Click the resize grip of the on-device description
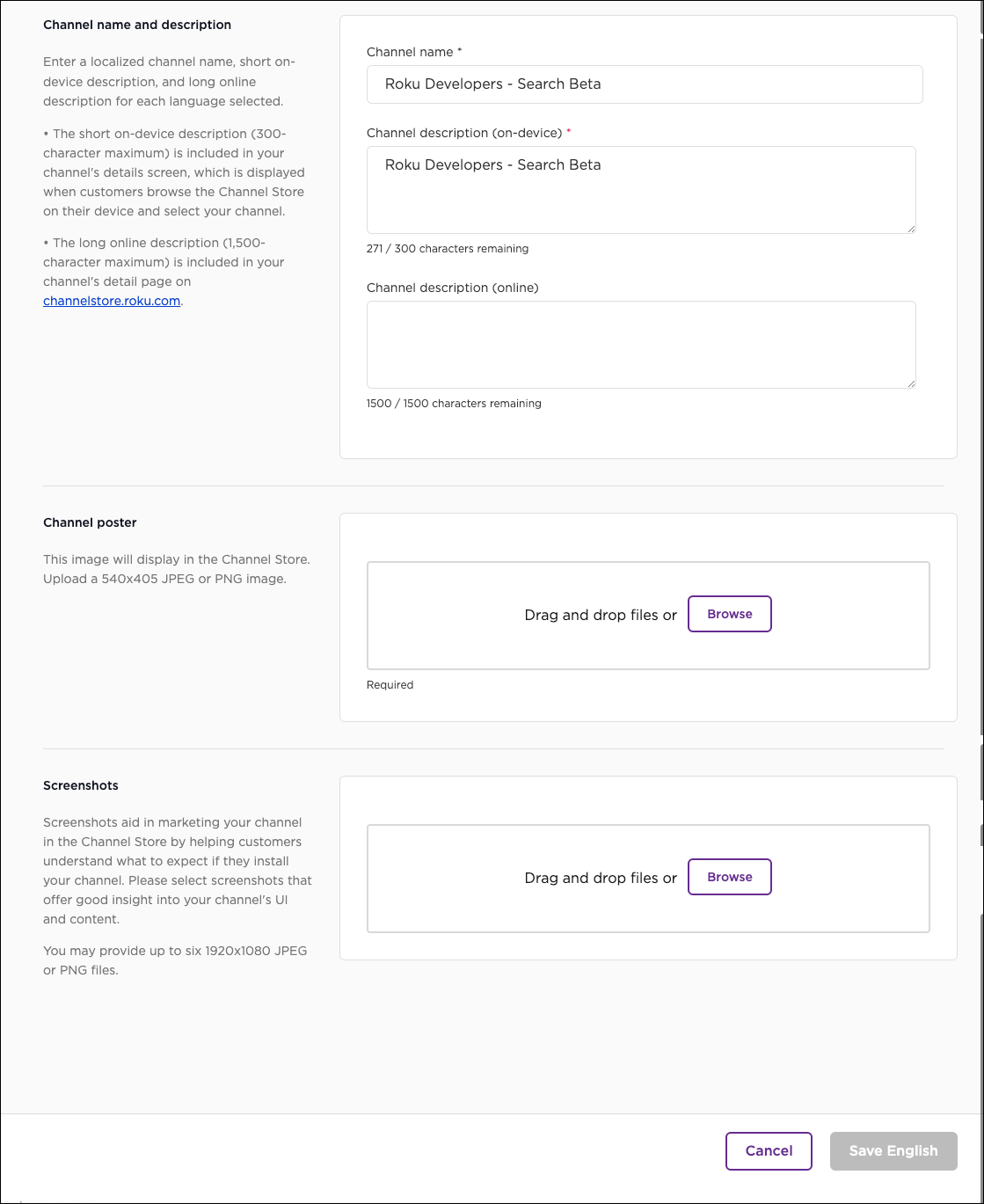 pyautogui.click(x=911, y=229)
